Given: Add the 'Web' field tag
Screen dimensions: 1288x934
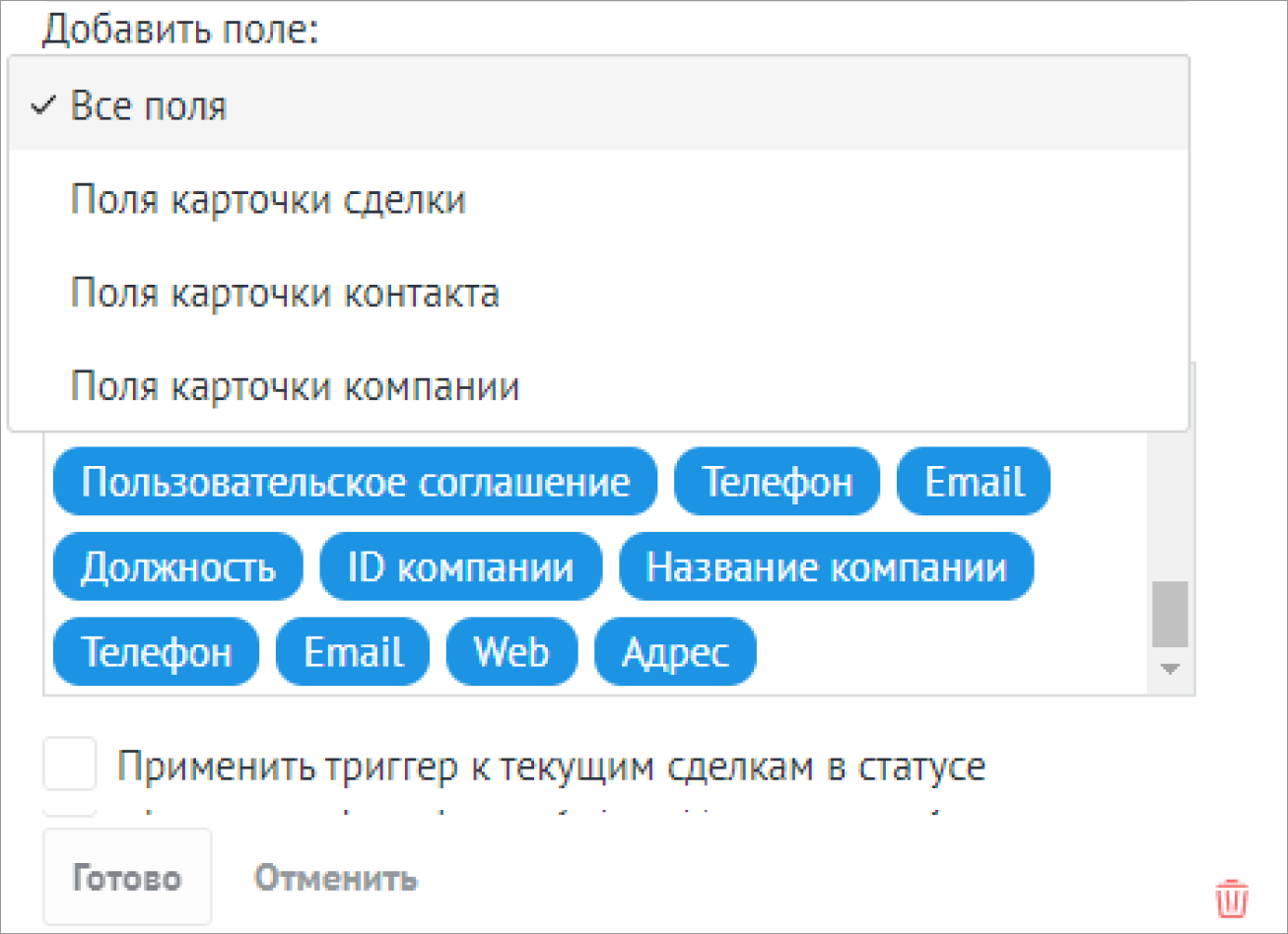Looking at the screenshot, I should [x=511, y=651].
